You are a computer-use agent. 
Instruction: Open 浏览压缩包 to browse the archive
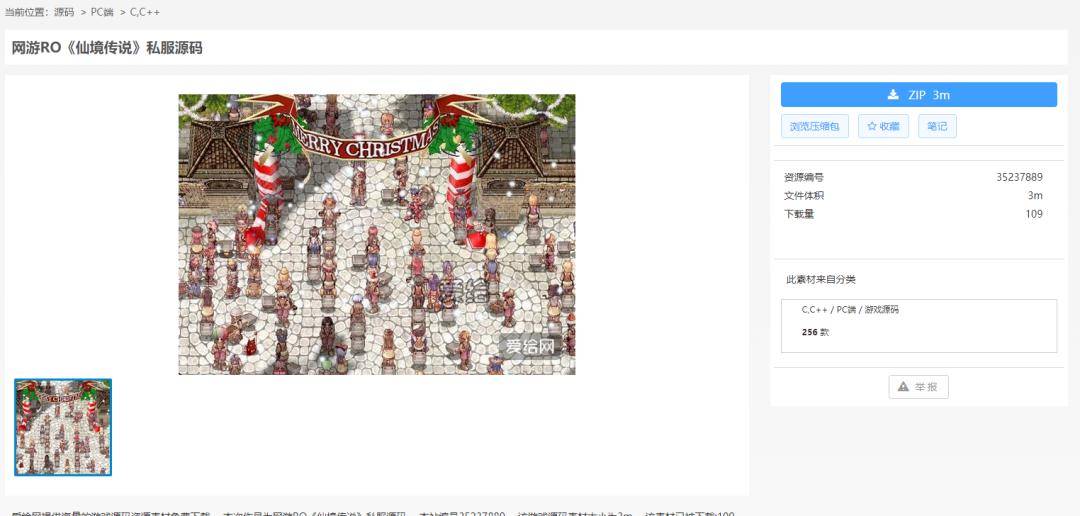point(815,126)
